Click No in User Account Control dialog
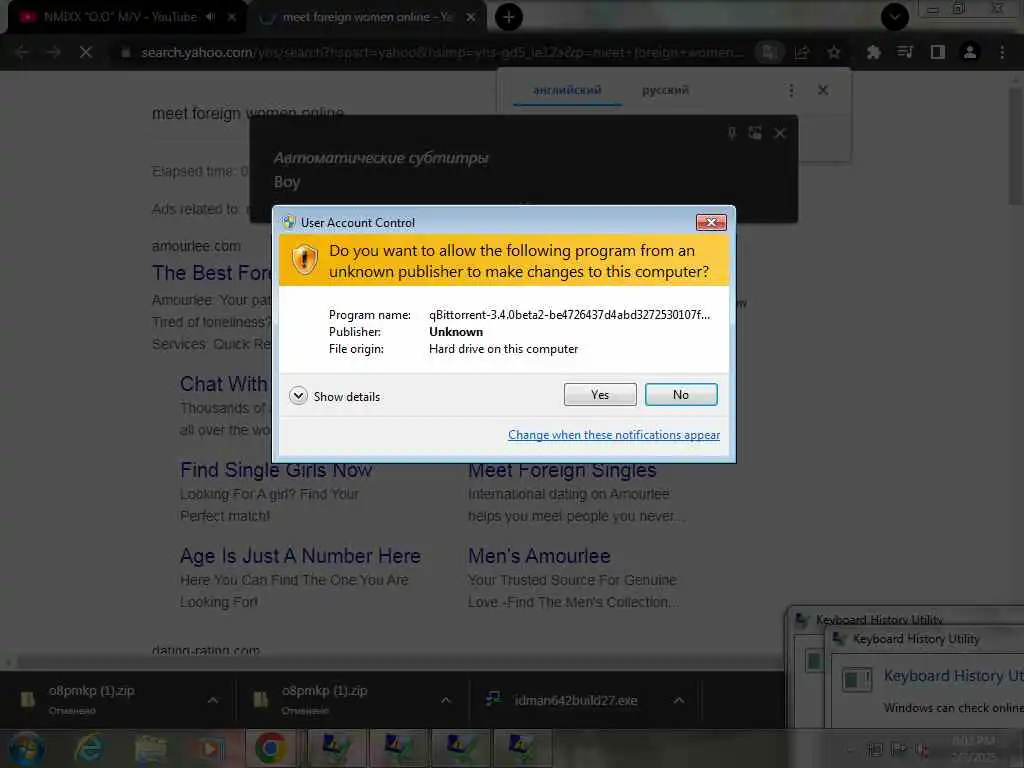 pyautogui.click(x=680, y=394)
